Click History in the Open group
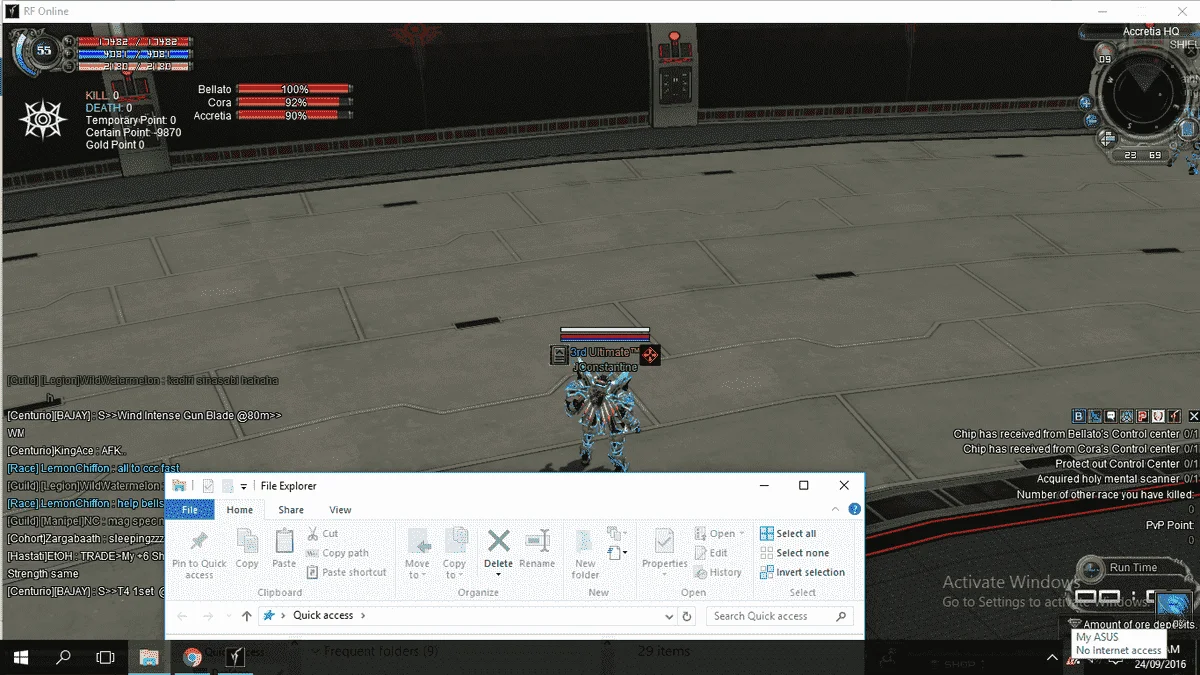 (718, 572)
